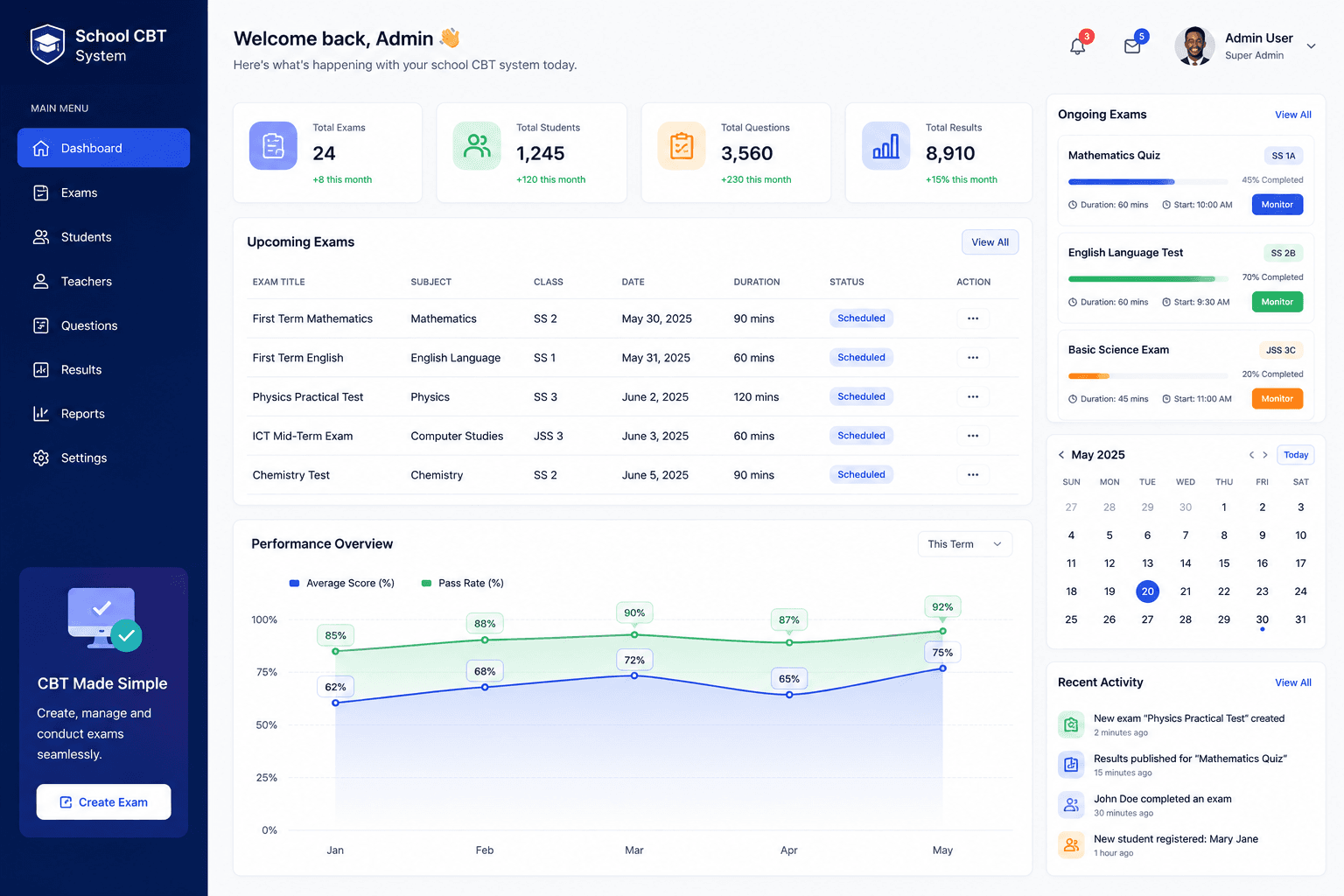Click the chevron left of May 2025
Viewport: 1344px width, 896px height.
(1061, 455)
